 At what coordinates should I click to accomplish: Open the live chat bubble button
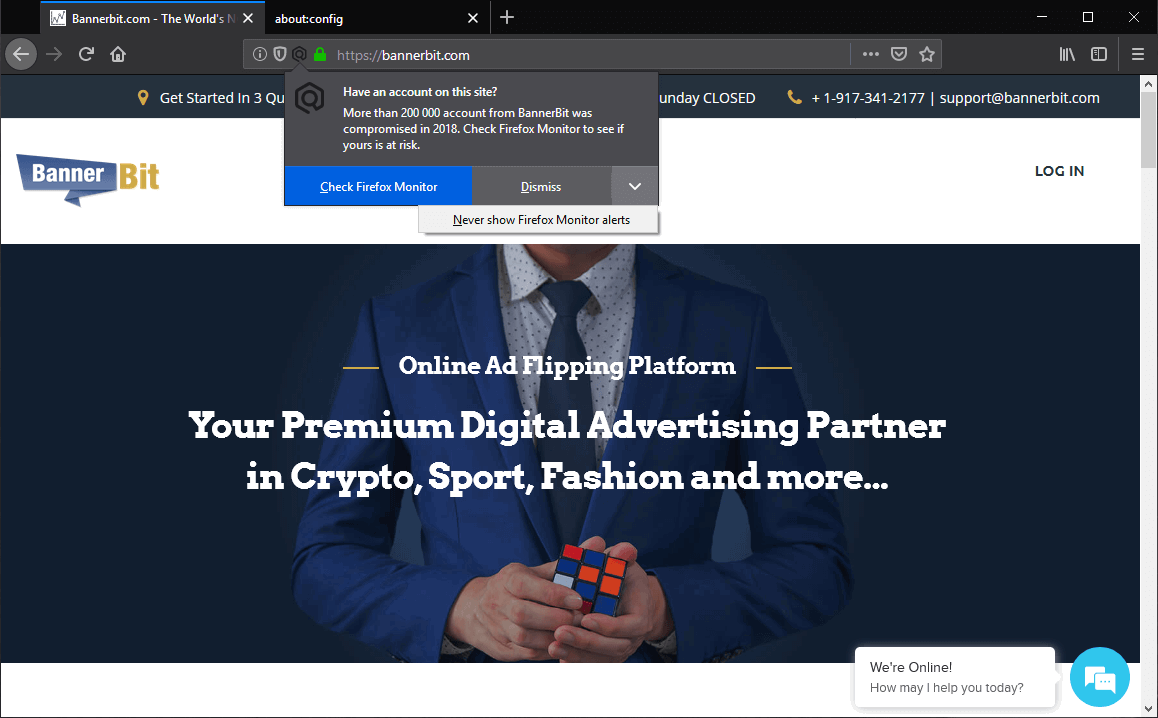1100,677
